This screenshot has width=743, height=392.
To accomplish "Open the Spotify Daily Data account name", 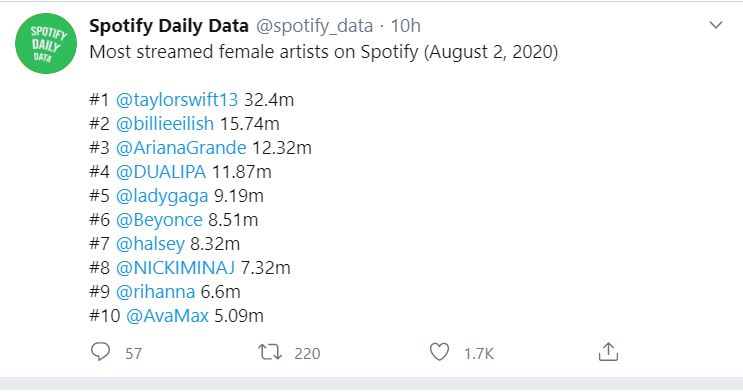I will pyautogui.click(x=169, y=26).
